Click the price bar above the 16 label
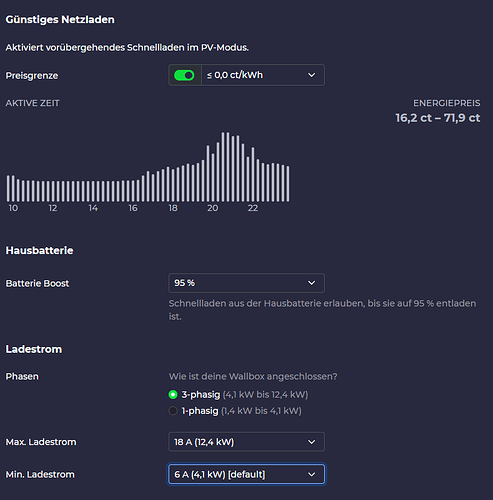Image resolution: width=493 pixels, height=500 pixels. tap(133, 191)
